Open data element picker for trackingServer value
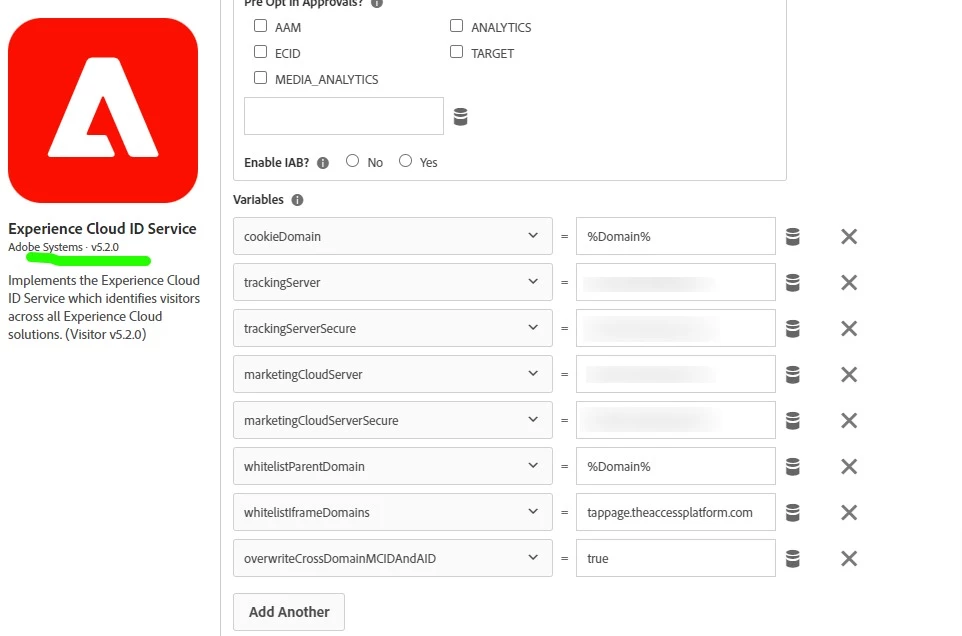This screenshot has width=962, height=636. coord(793,283)
